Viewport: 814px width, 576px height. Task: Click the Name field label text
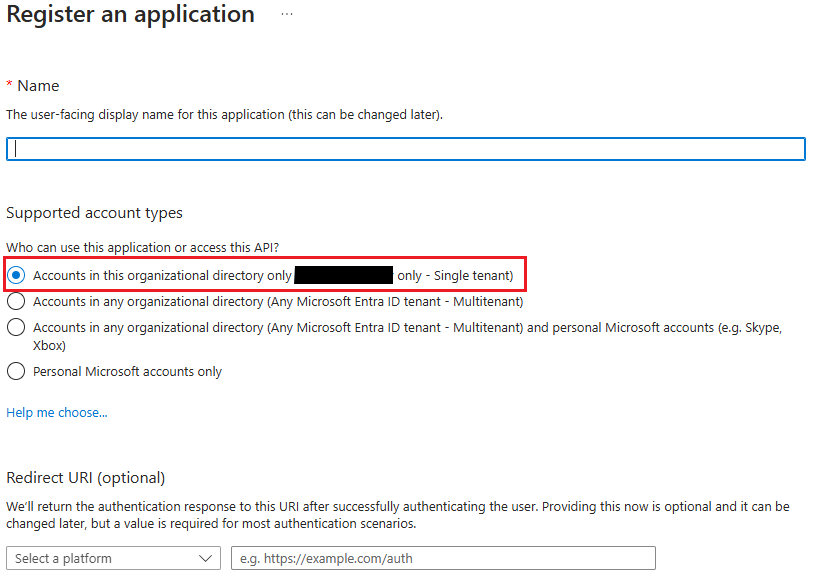(x=38, y=86)
